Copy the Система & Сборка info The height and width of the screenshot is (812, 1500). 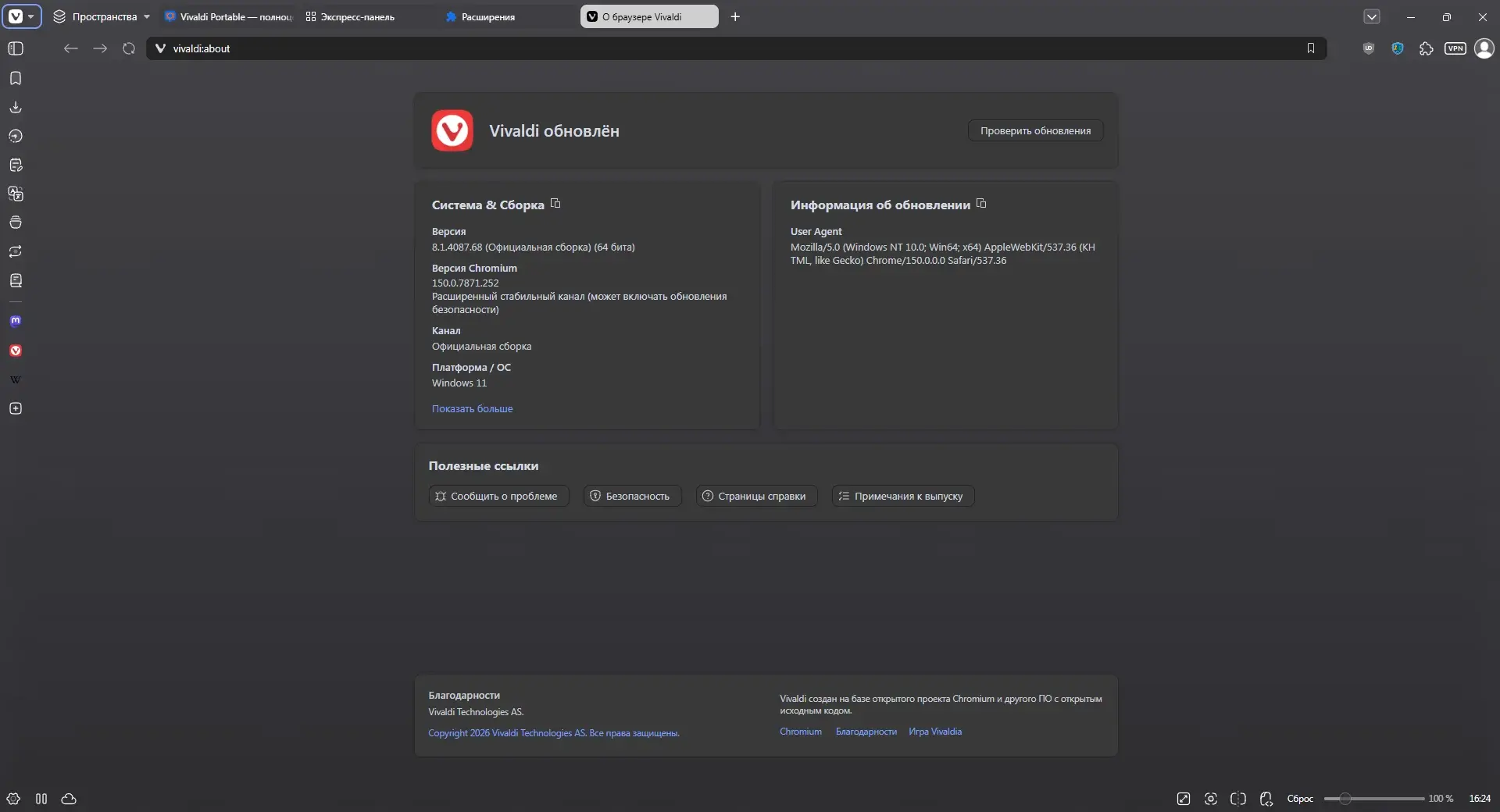point(555,204)
